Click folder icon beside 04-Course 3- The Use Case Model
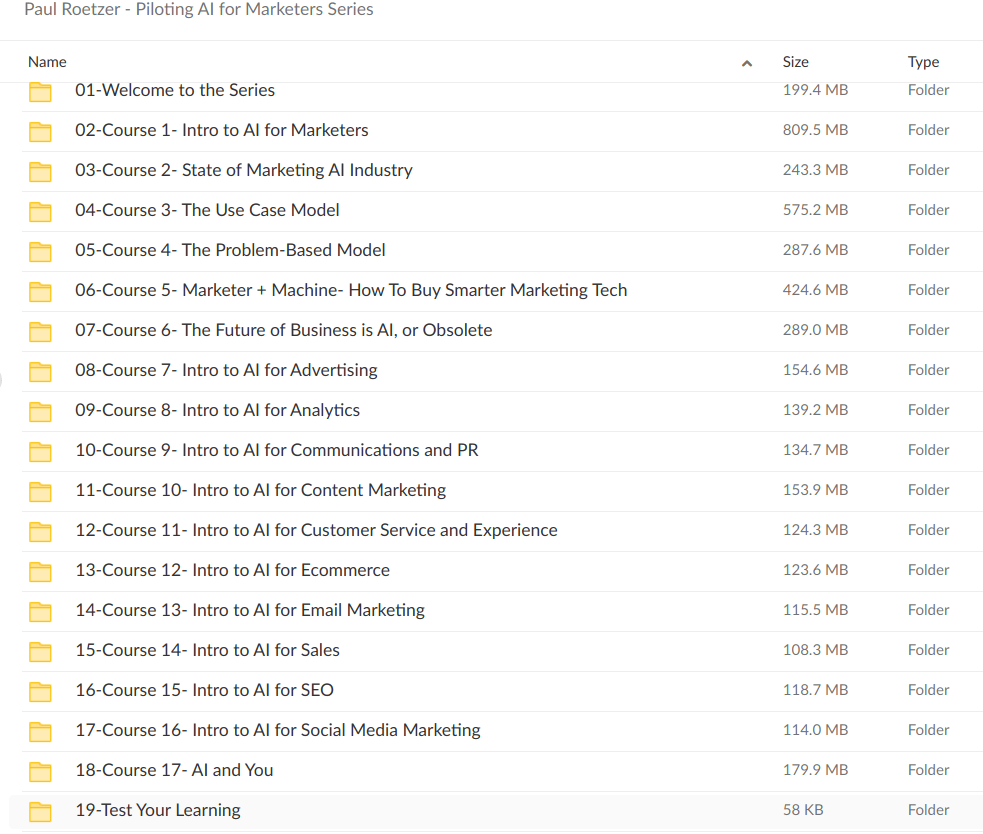The width and height of the screenshot is (983, 834). click(x=40, y=211)
